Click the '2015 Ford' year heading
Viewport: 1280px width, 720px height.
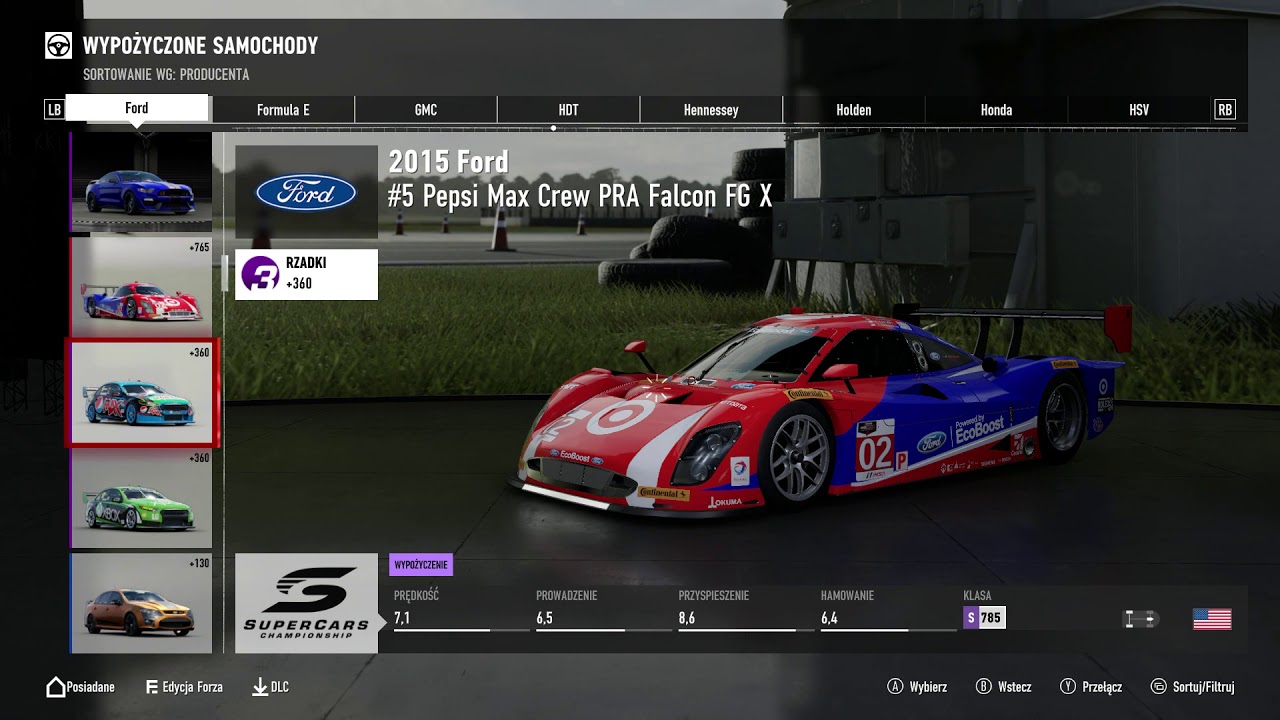[448, 162]
